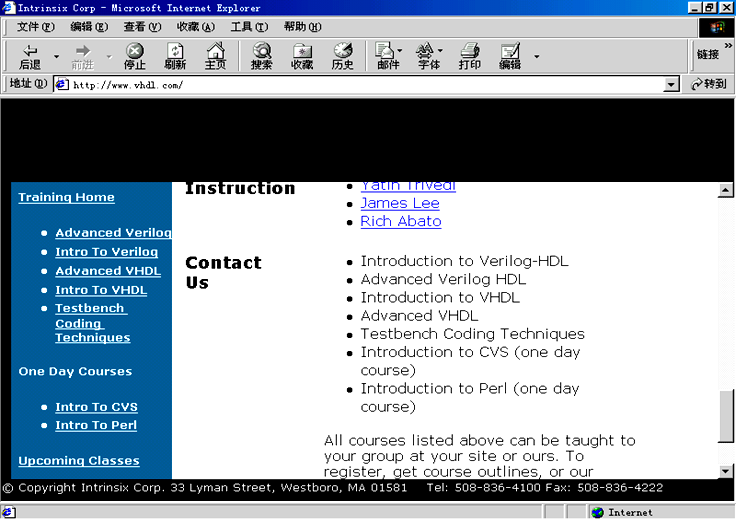
Task: Click the Address (地址) bar label
Action: pyautogui.click(x=28, y=84)
